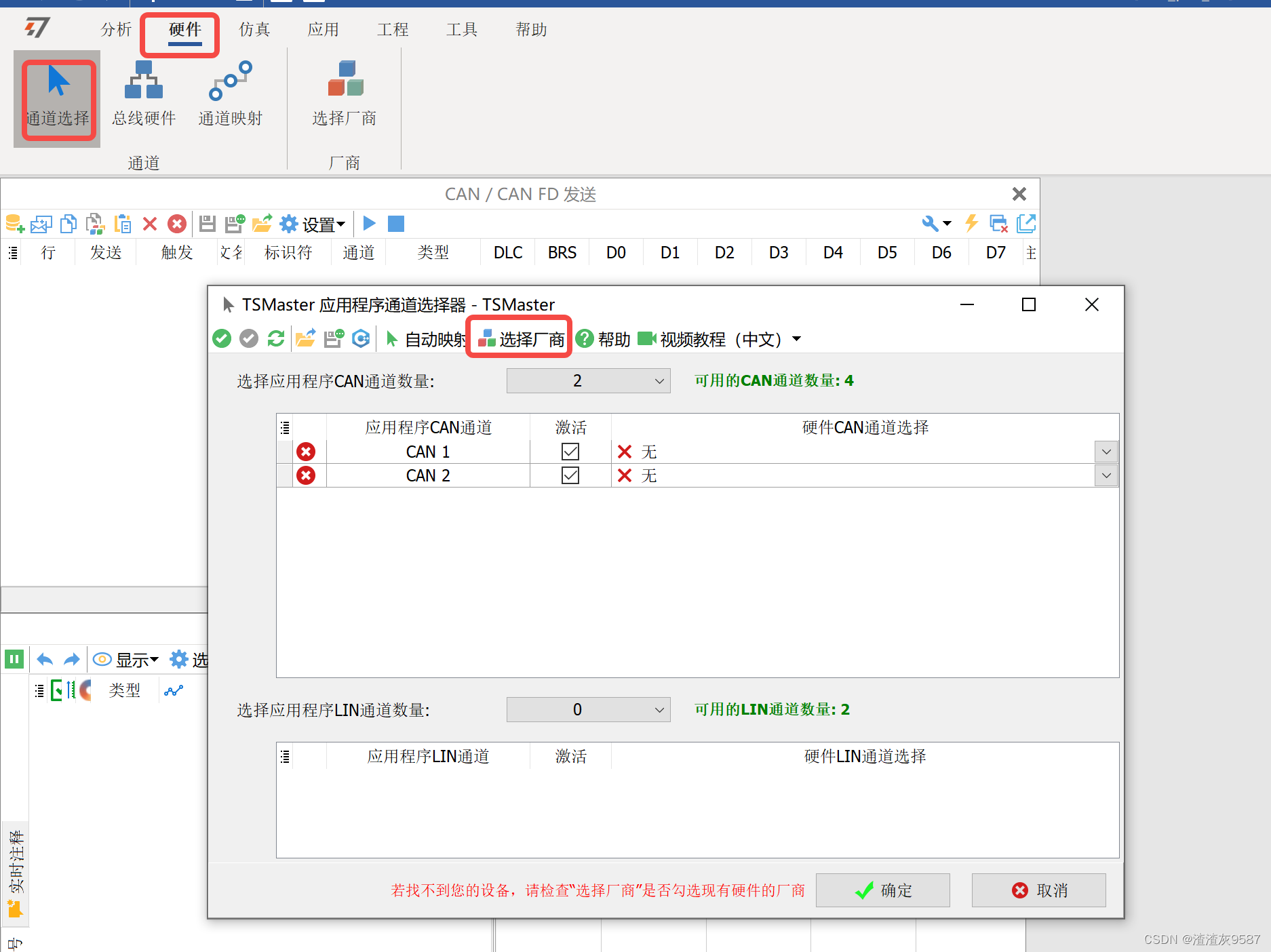
Task: Start CAN transmission with the play icon
Action: tap(369, 223)
